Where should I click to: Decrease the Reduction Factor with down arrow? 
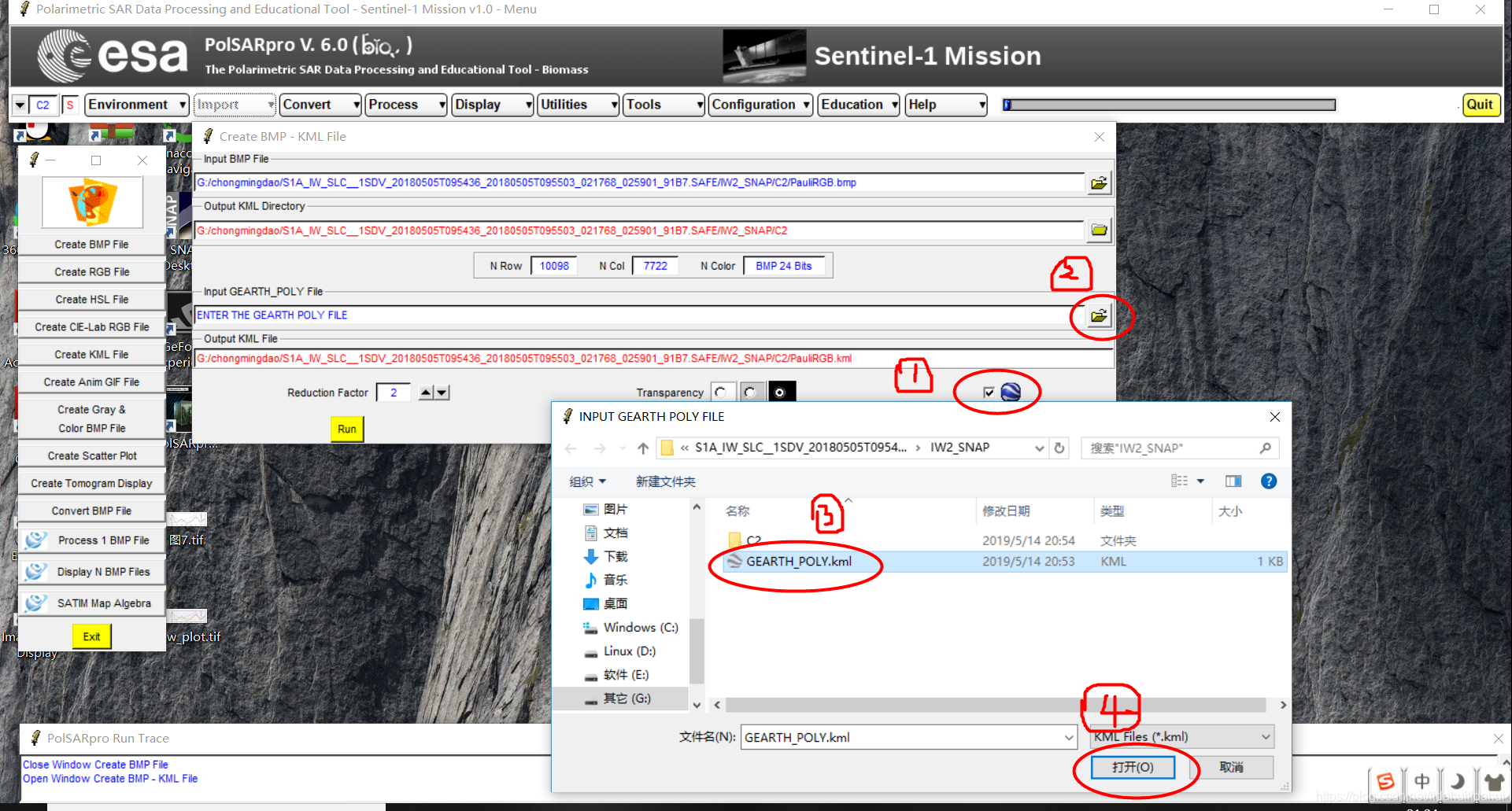(x=442, y=393)
